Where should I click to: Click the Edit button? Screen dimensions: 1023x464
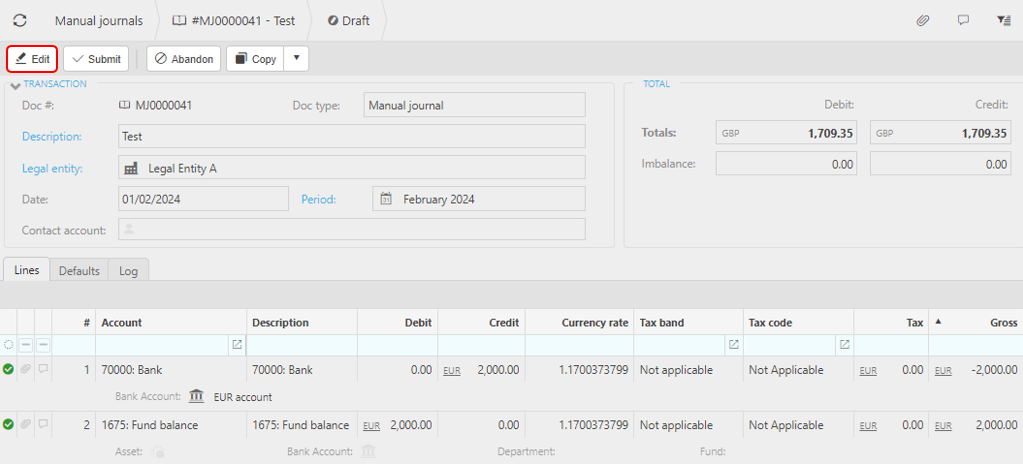pyautogui.click(x=32, y=59)
